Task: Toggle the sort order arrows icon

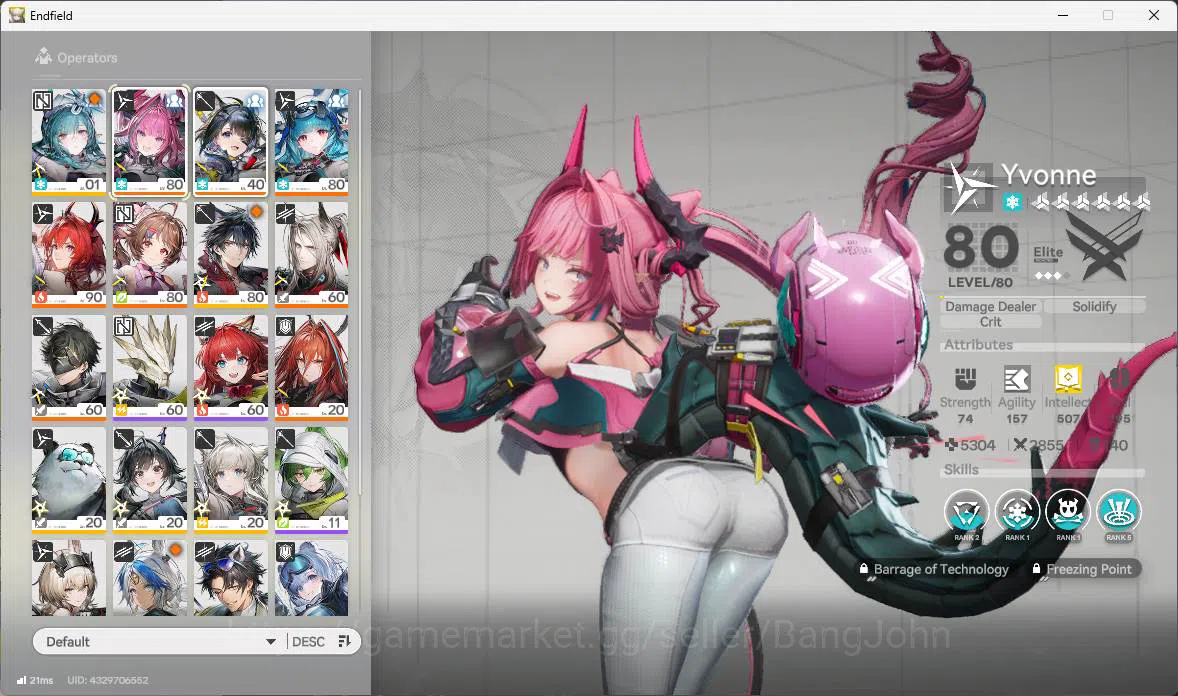Action: (345, 641)
